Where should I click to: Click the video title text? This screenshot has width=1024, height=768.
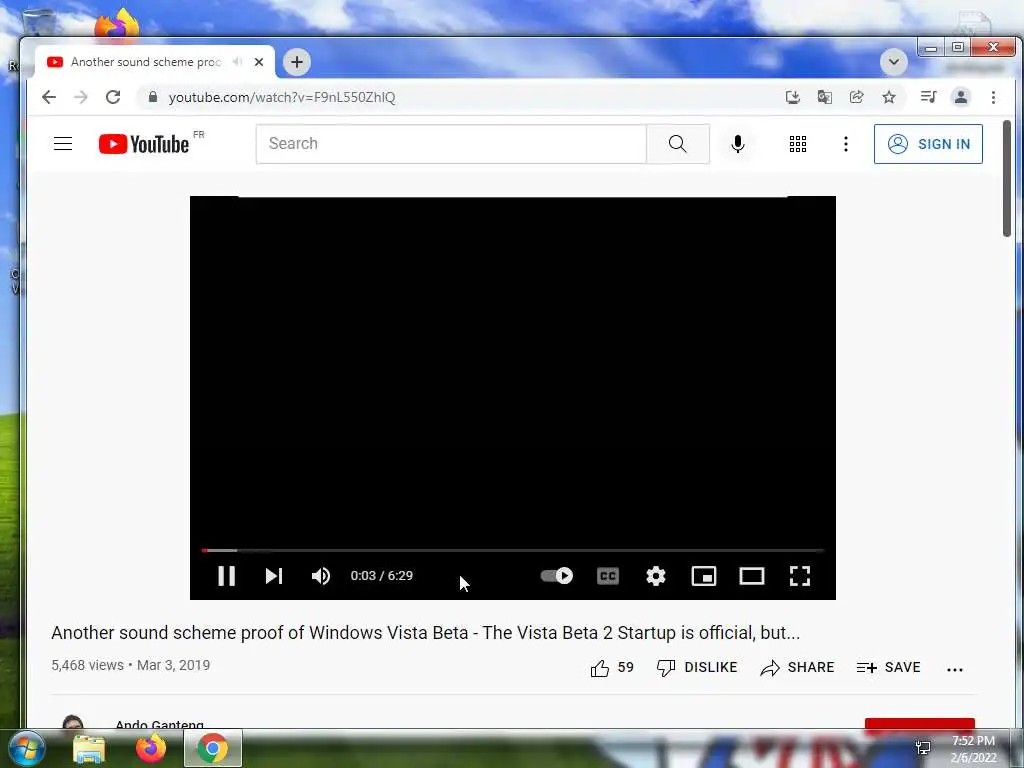pos(426,633)
